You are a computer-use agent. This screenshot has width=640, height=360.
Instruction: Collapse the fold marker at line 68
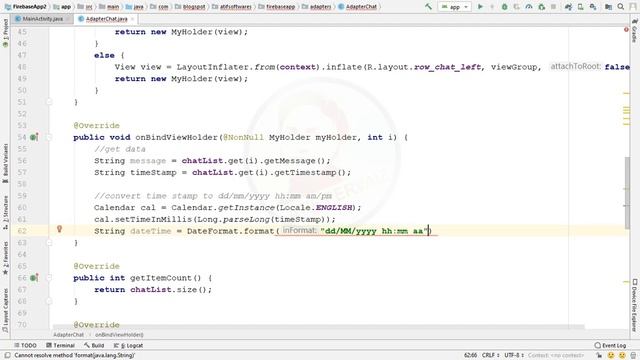pyautogui.click(x=49, y=301)
